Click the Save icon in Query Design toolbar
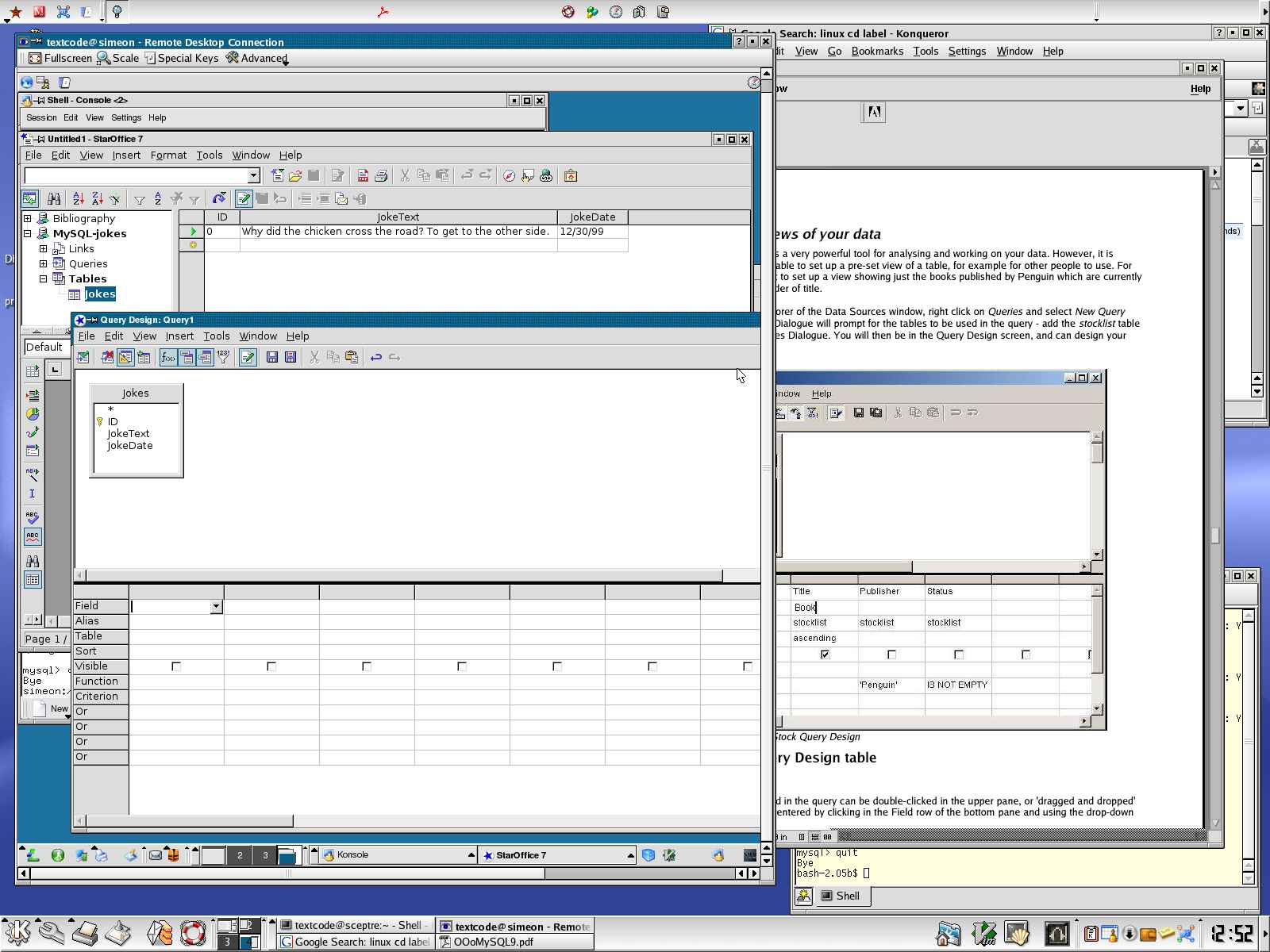The height and width of the screenshot is (952, 1270). click(x=272, y=358)
